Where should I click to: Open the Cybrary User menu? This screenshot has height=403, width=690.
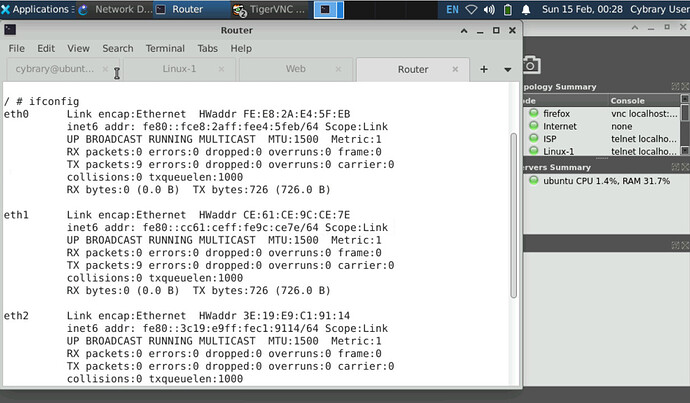tap(660, 9)
